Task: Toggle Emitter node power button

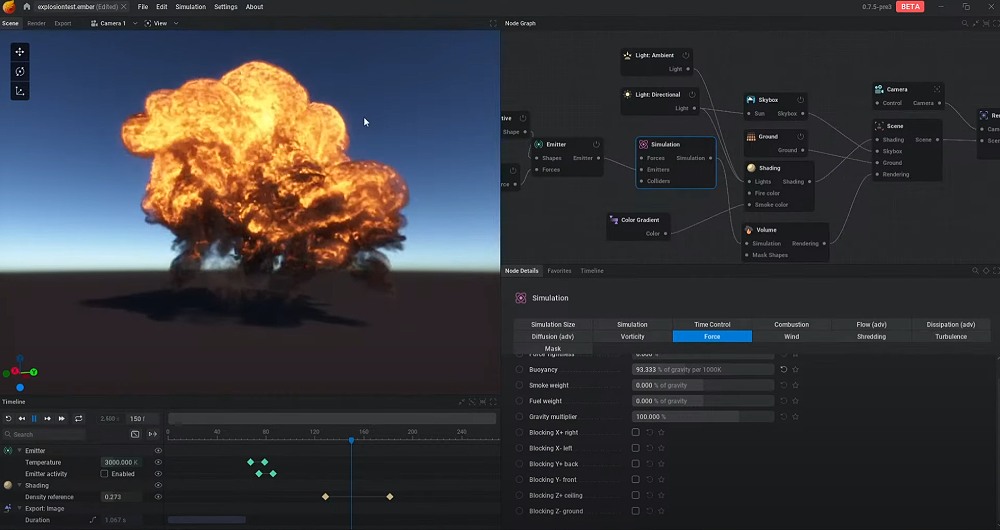Action: click(596, 145)
